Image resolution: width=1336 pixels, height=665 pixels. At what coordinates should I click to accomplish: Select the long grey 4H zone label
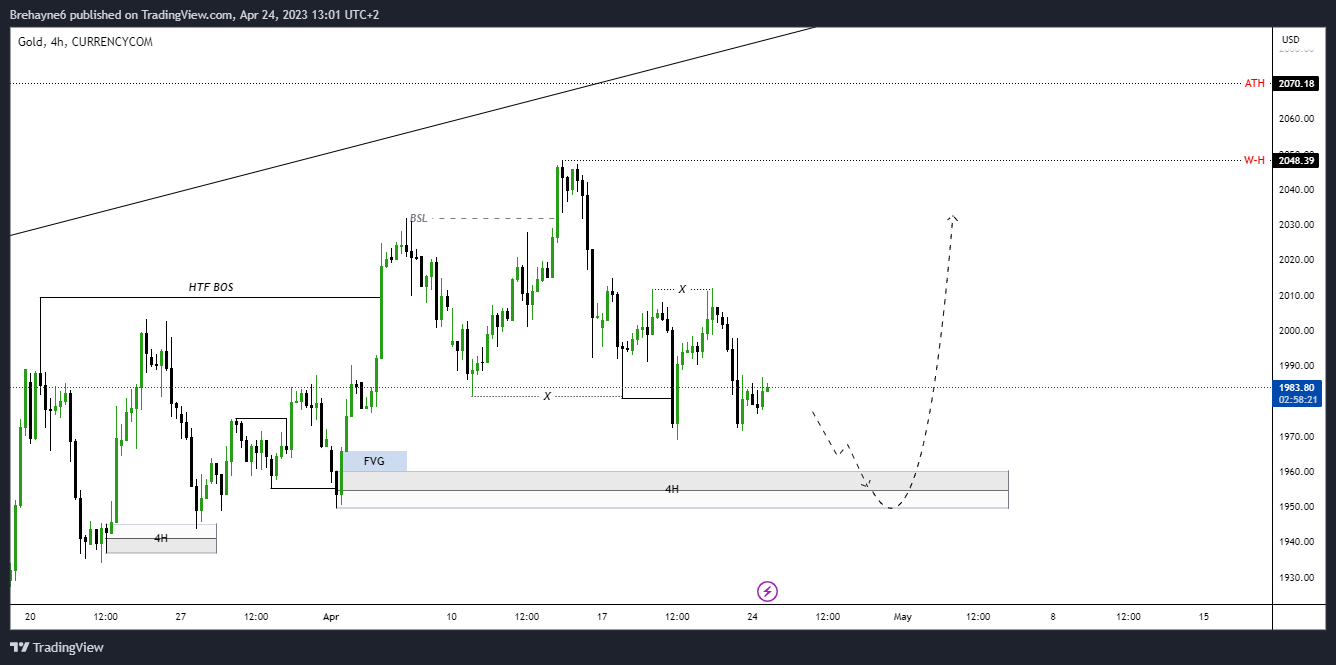click(x=672, y=489)
